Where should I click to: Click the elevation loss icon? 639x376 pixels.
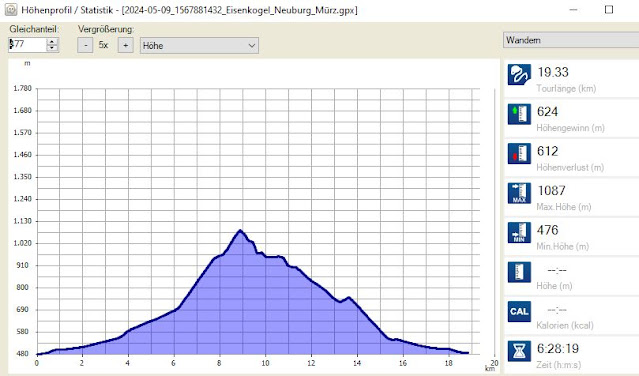point(519,154)
